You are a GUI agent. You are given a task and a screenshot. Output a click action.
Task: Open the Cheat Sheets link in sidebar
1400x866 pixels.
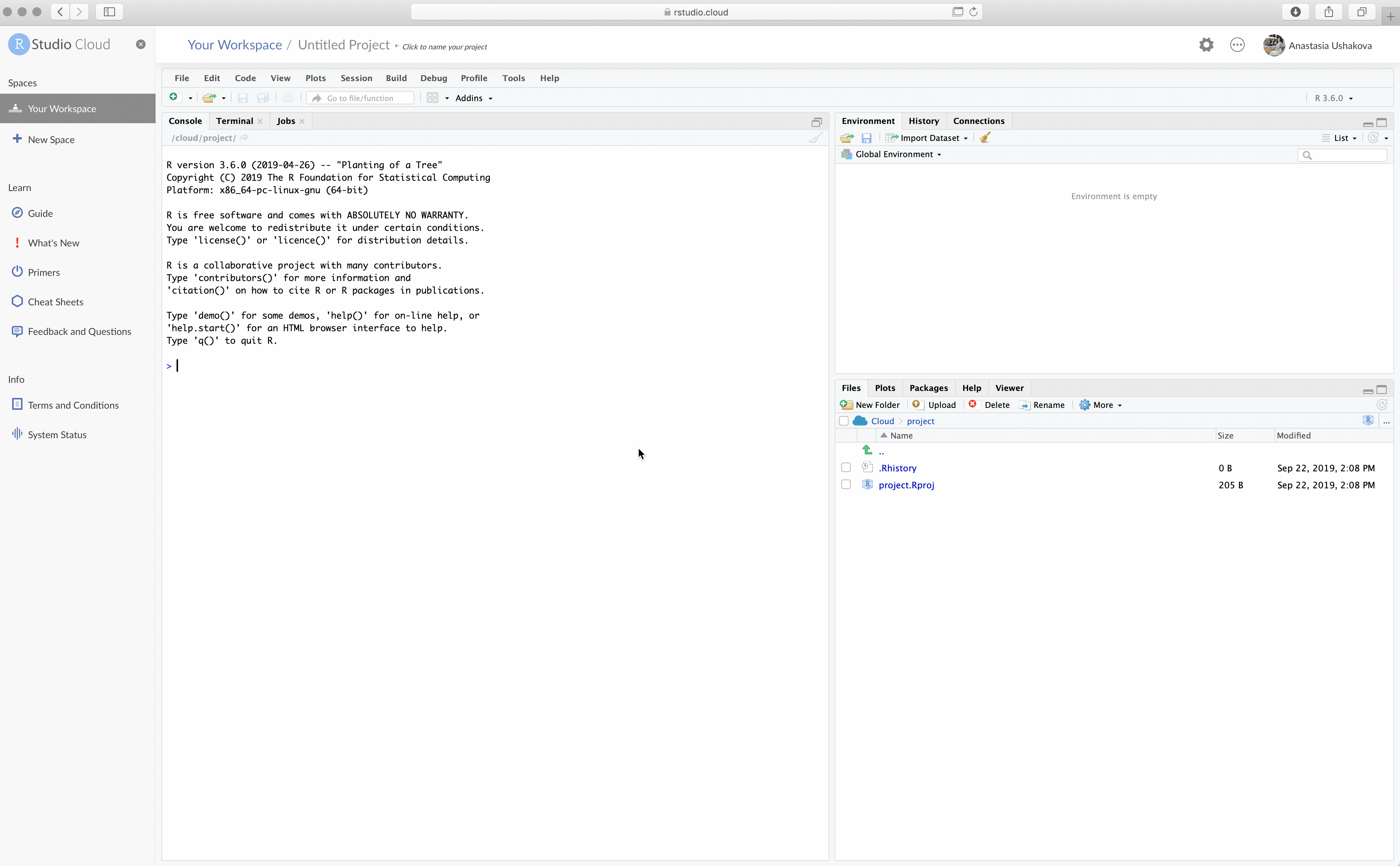coord(56,302)
